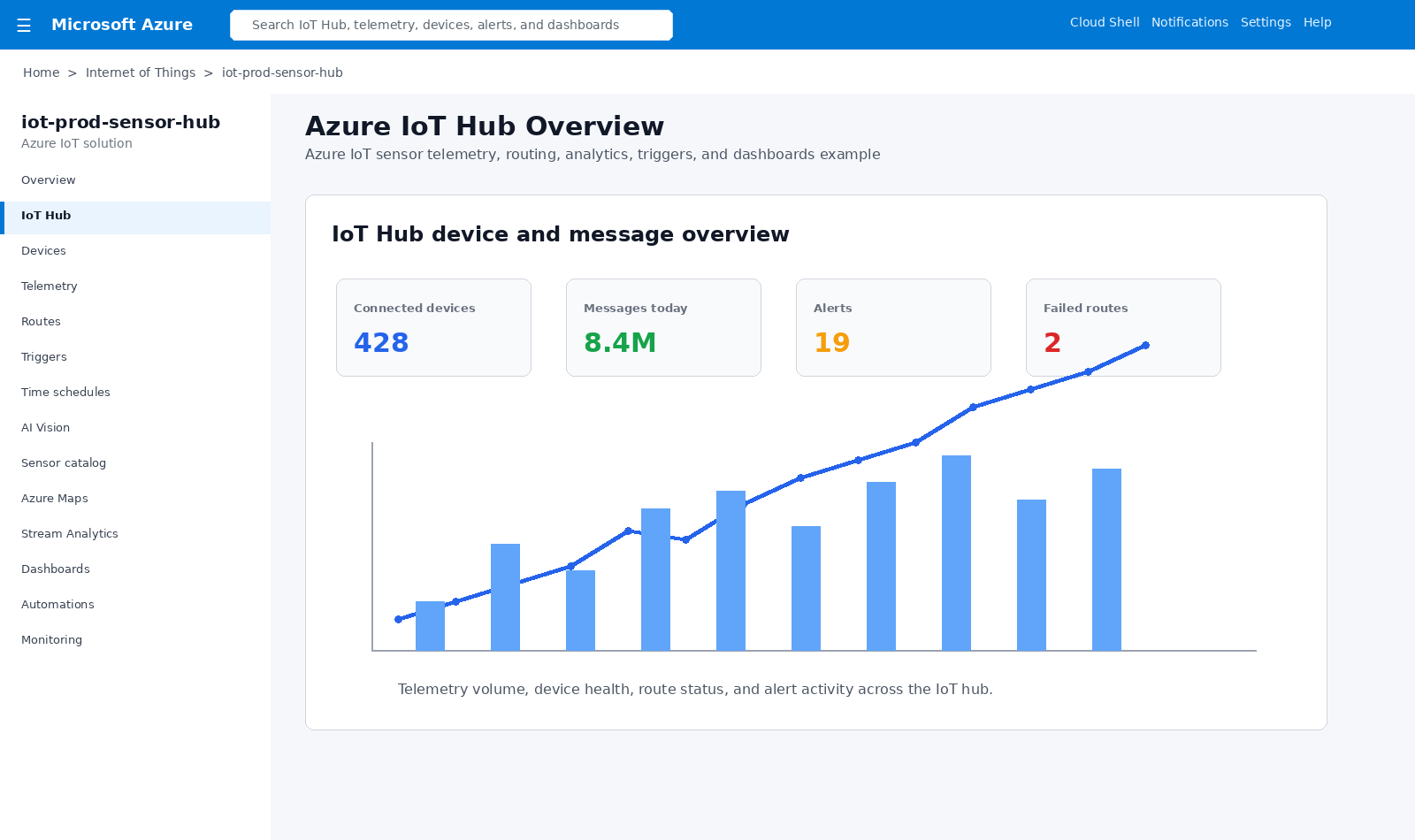The width and height of the screenshot is (1415, 840).
Task: Click the Connected devices card
Action: (x=433, y=327)
